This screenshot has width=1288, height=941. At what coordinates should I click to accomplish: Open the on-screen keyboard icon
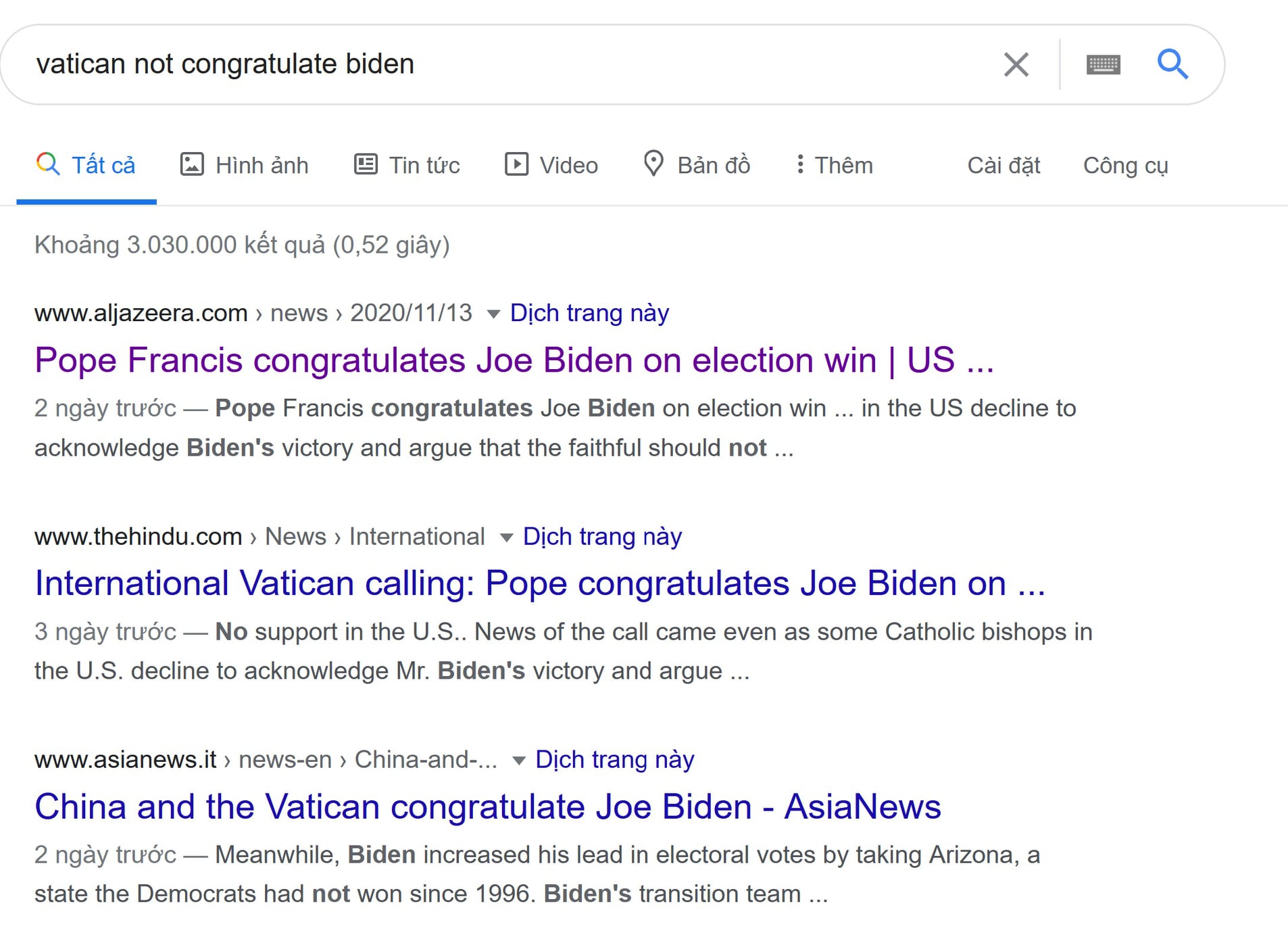point(1103,65)
